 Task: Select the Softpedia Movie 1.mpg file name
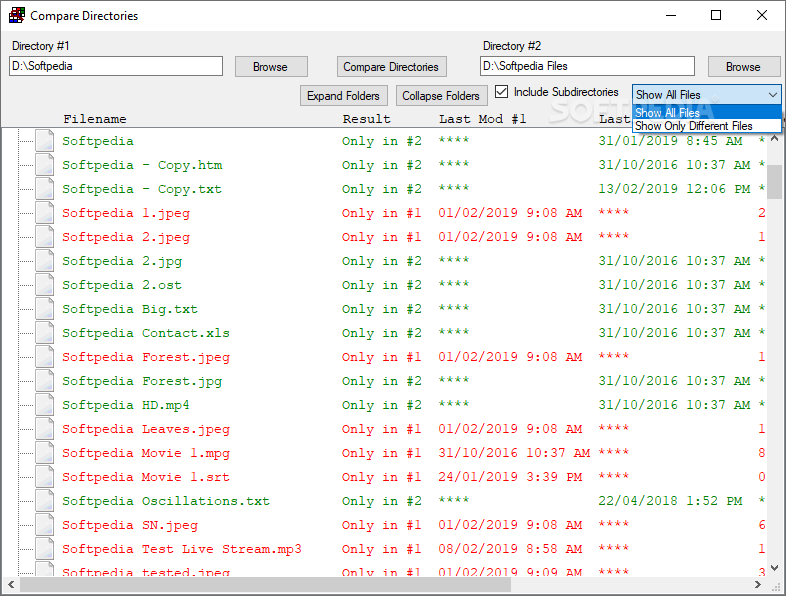(x=146, y=454)
